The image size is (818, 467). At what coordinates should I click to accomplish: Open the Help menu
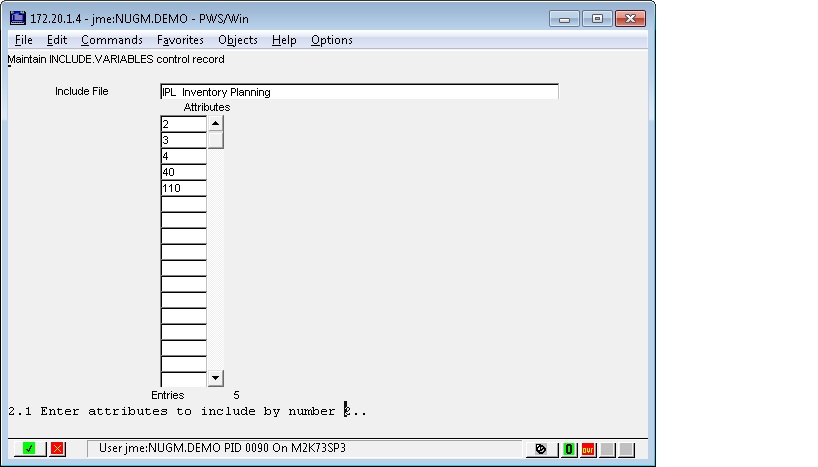[284, 40]
